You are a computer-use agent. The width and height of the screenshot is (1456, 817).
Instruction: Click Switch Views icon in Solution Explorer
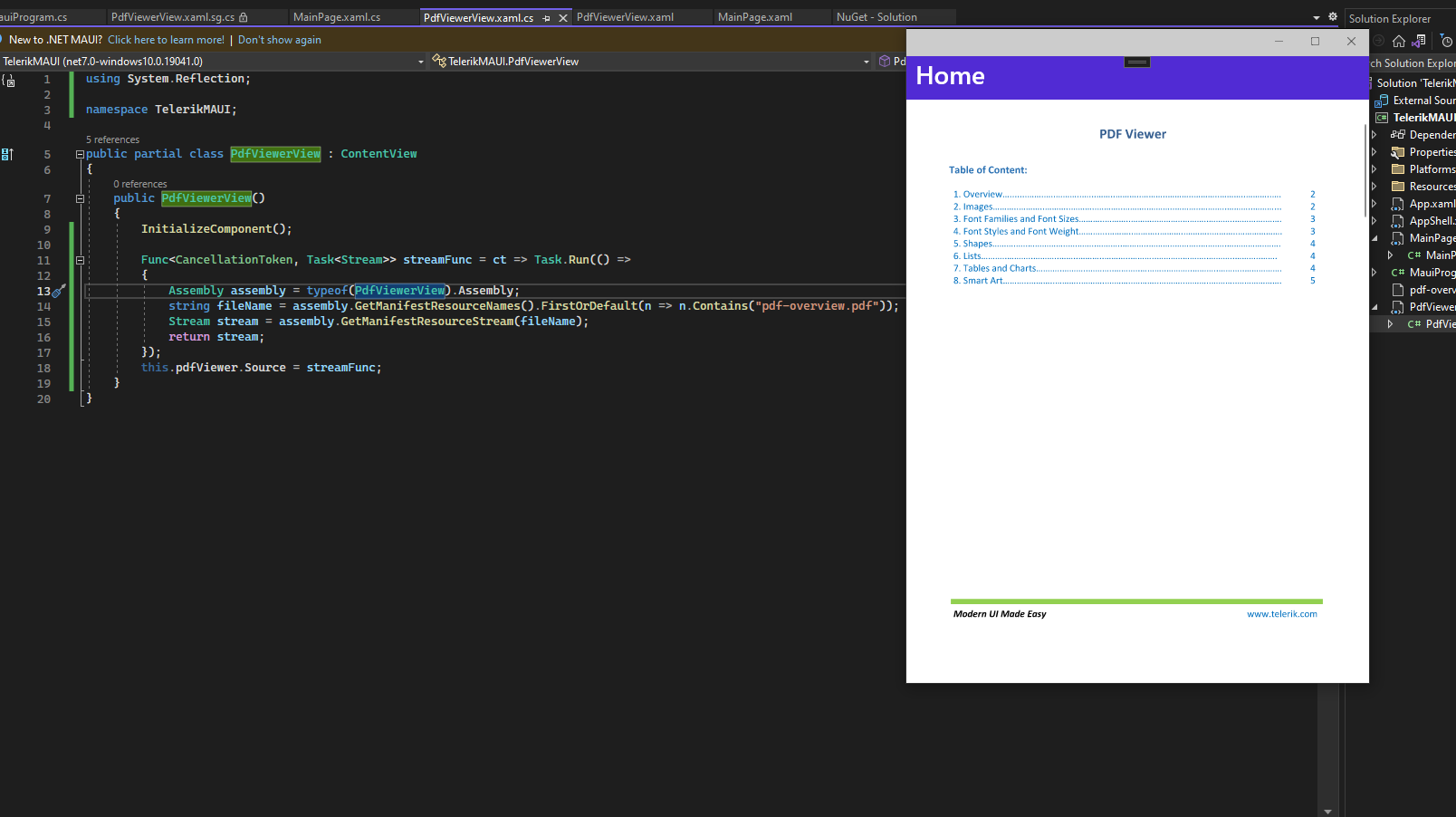1419,41
